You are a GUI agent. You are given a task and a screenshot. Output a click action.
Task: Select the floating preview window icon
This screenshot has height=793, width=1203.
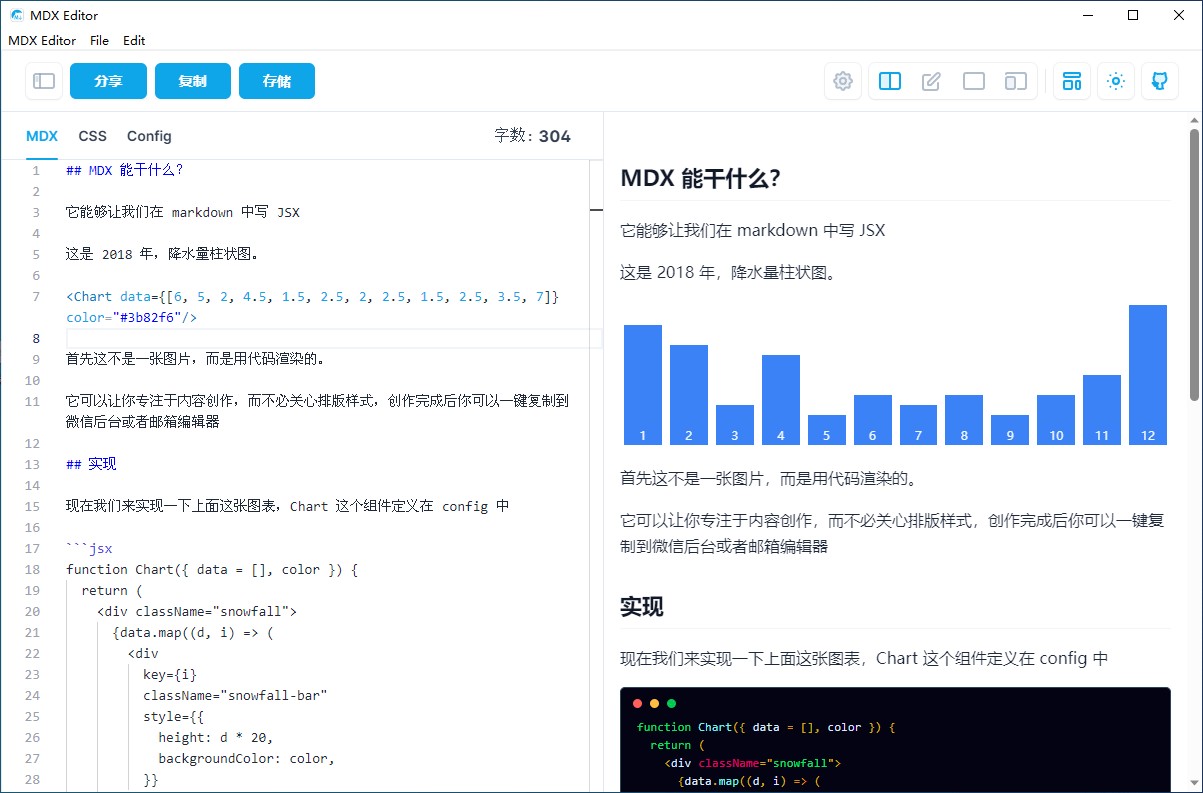coord(1015,81)
